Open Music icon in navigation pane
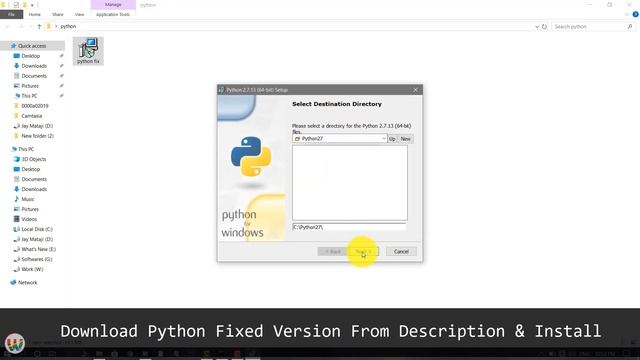This screenshot has height=360, width=640. tap(17, 199)
